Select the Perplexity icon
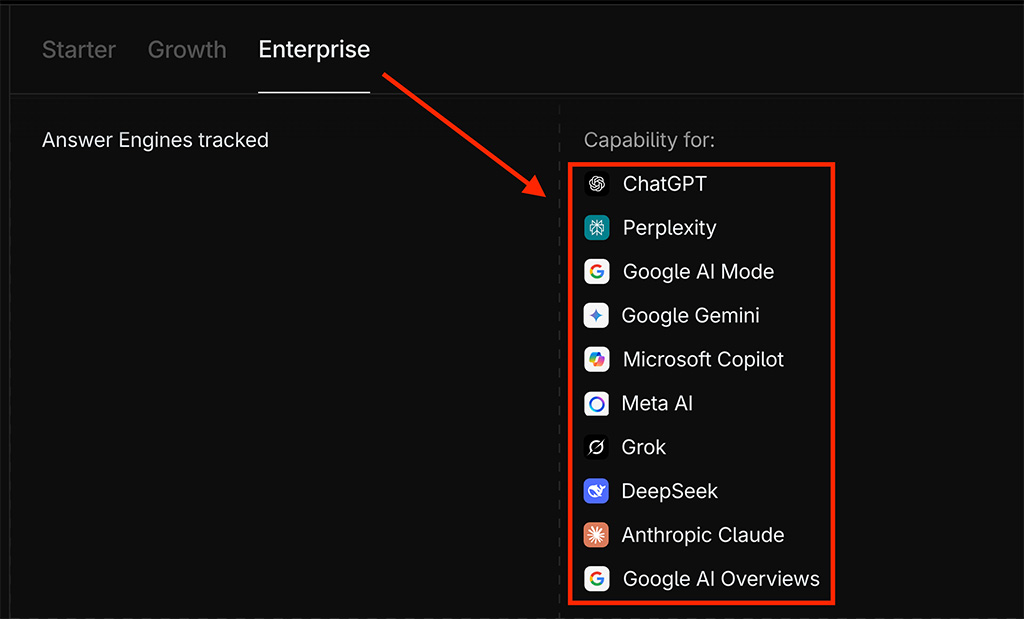The width and height of the screenshot is (1024, 619). click(597, 228)
